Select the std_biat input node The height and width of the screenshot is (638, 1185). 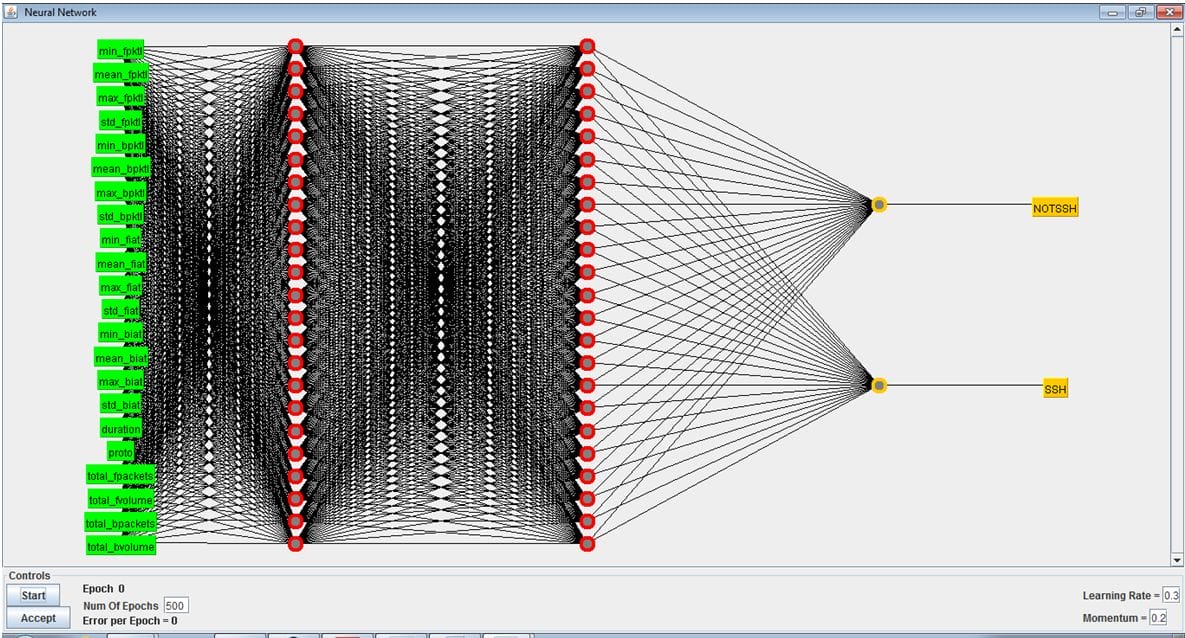coord(121,405)
